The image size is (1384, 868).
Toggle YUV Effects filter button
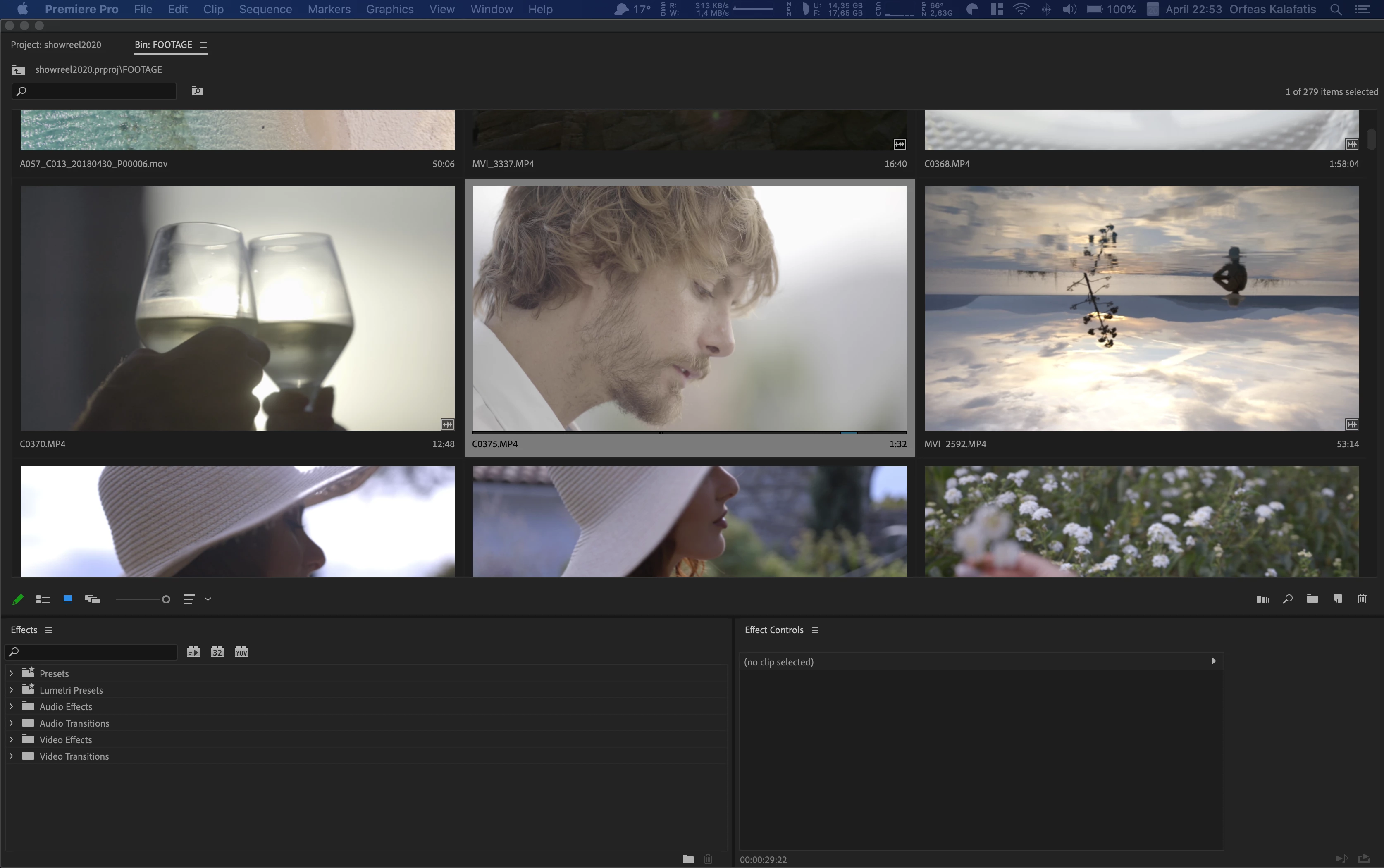[x=241, y=652]
